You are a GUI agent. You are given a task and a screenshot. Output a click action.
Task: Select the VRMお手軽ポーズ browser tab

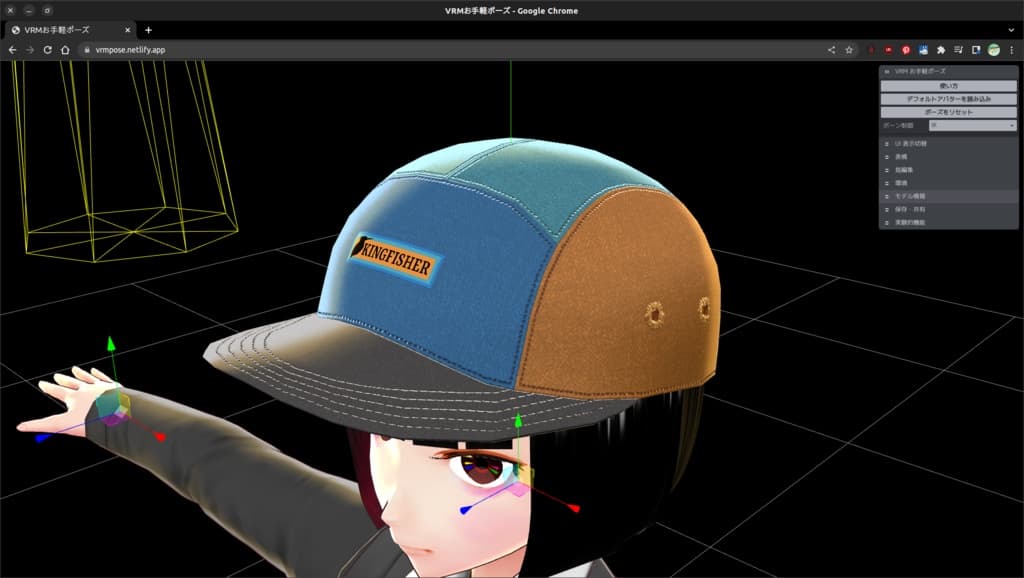point(71,30)
